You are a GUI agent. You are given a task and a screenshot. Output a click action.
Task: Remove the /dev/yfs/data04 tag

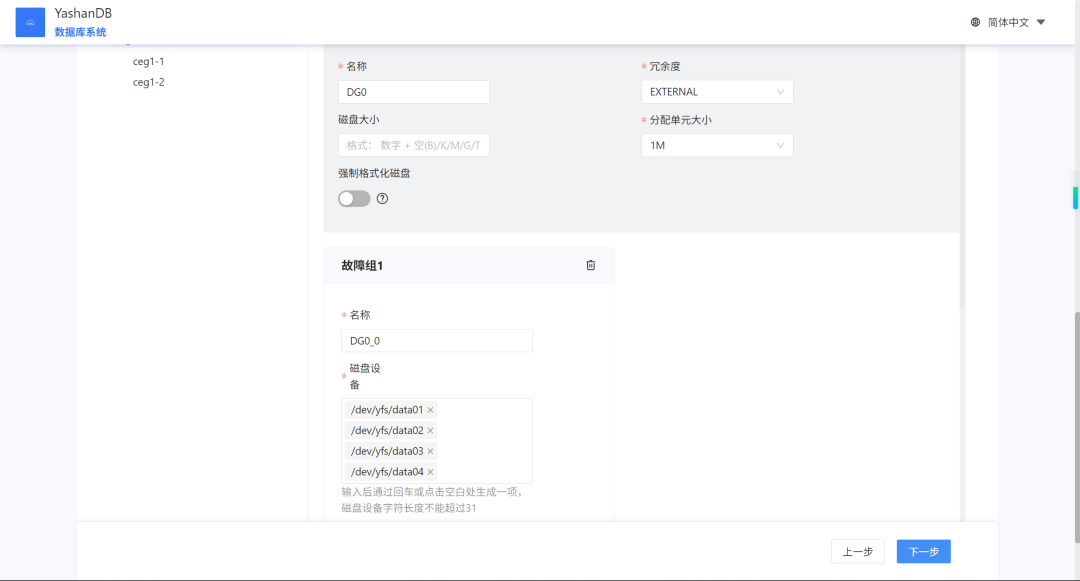point(430,472)
